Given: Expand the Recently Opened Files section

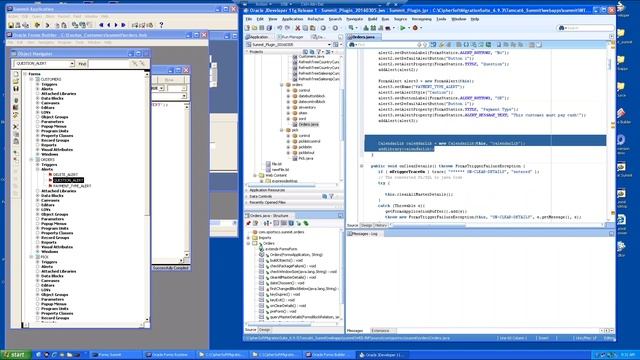Looking at the screenshot, I should (x=247, y=202).
